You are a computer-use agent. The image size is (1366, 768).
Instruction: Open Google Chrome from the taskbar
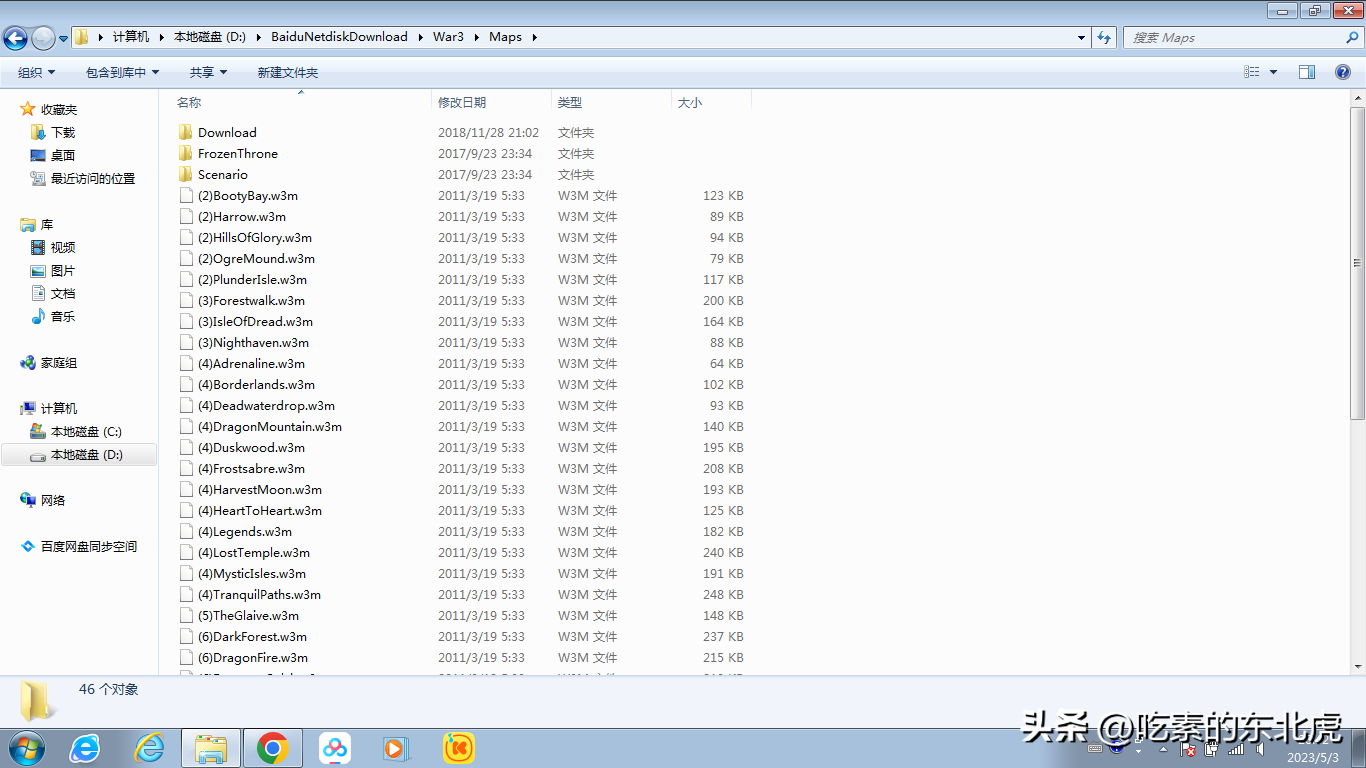tap(272, 747)
